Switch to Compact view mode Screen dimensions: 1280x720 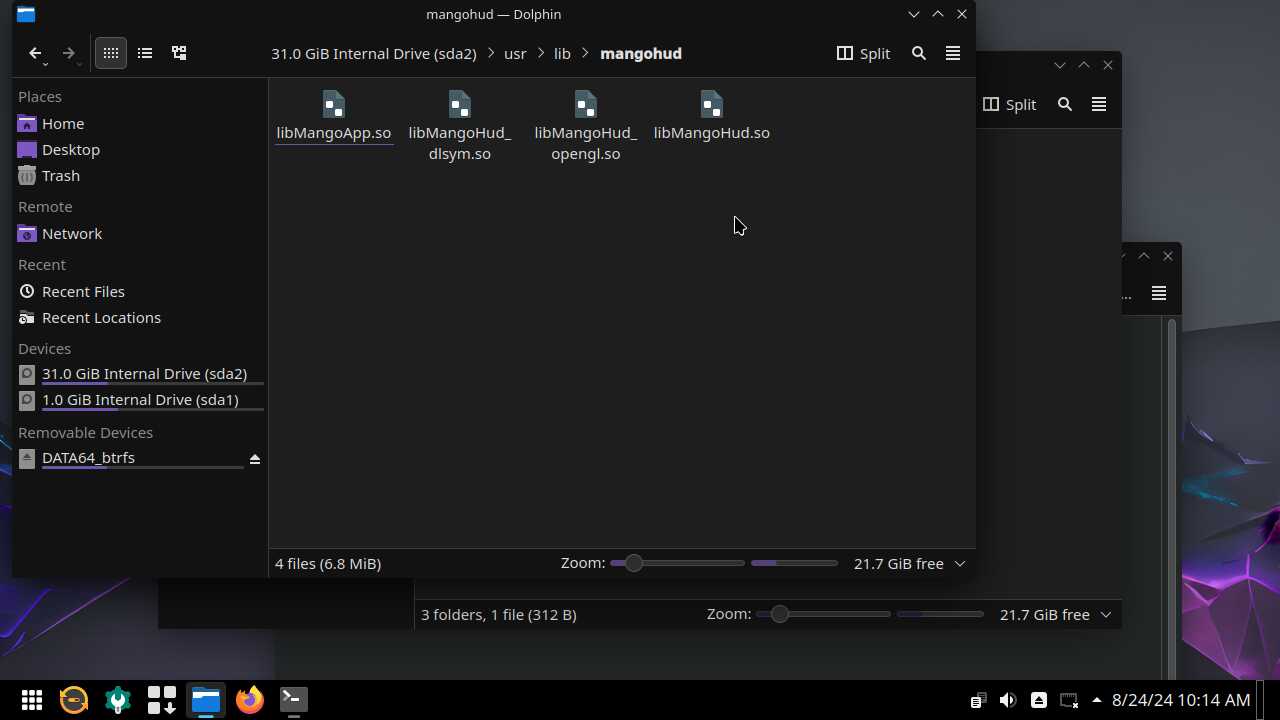(x=145, y=53)
